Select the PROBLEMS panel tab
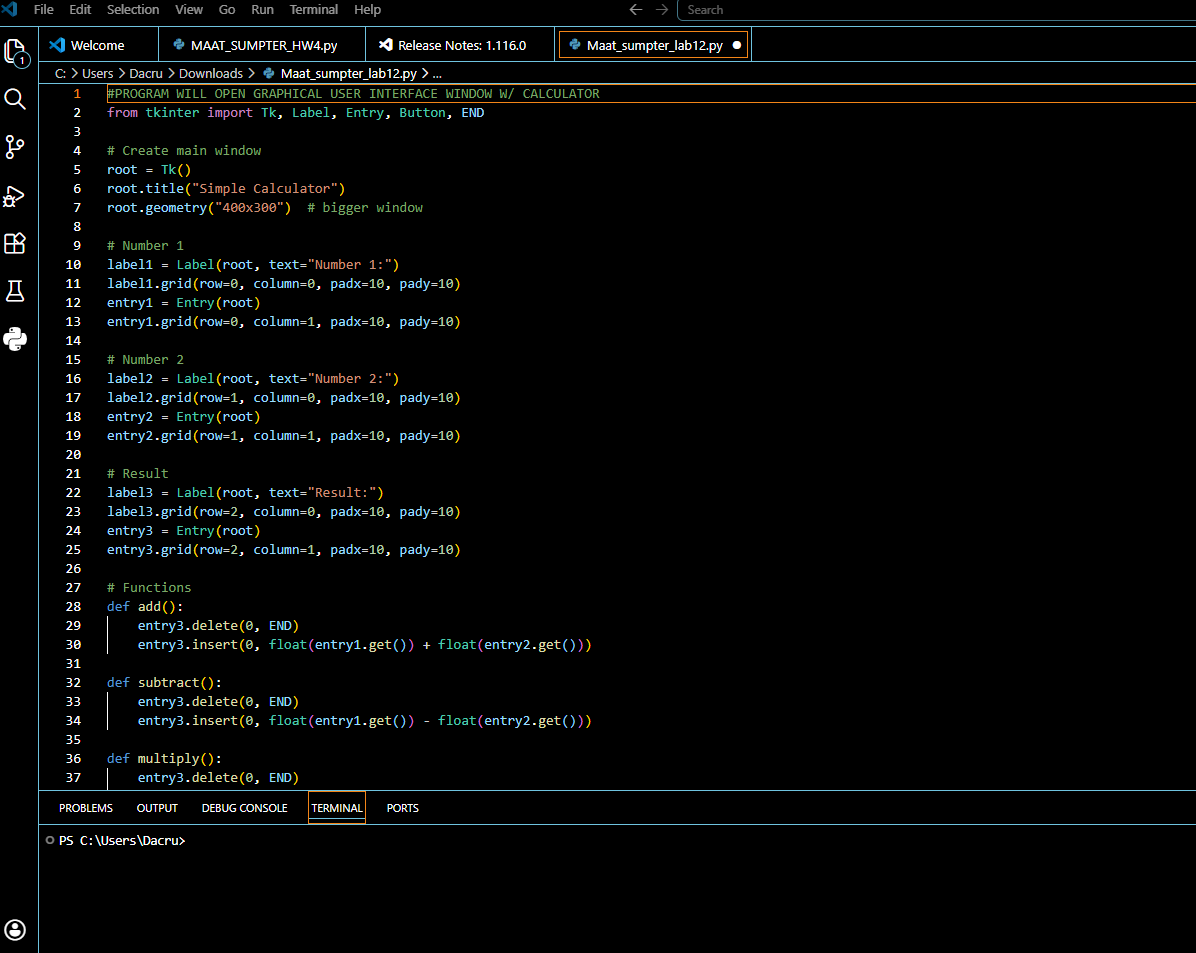The image size is (1196, 953). pos(86,808)
